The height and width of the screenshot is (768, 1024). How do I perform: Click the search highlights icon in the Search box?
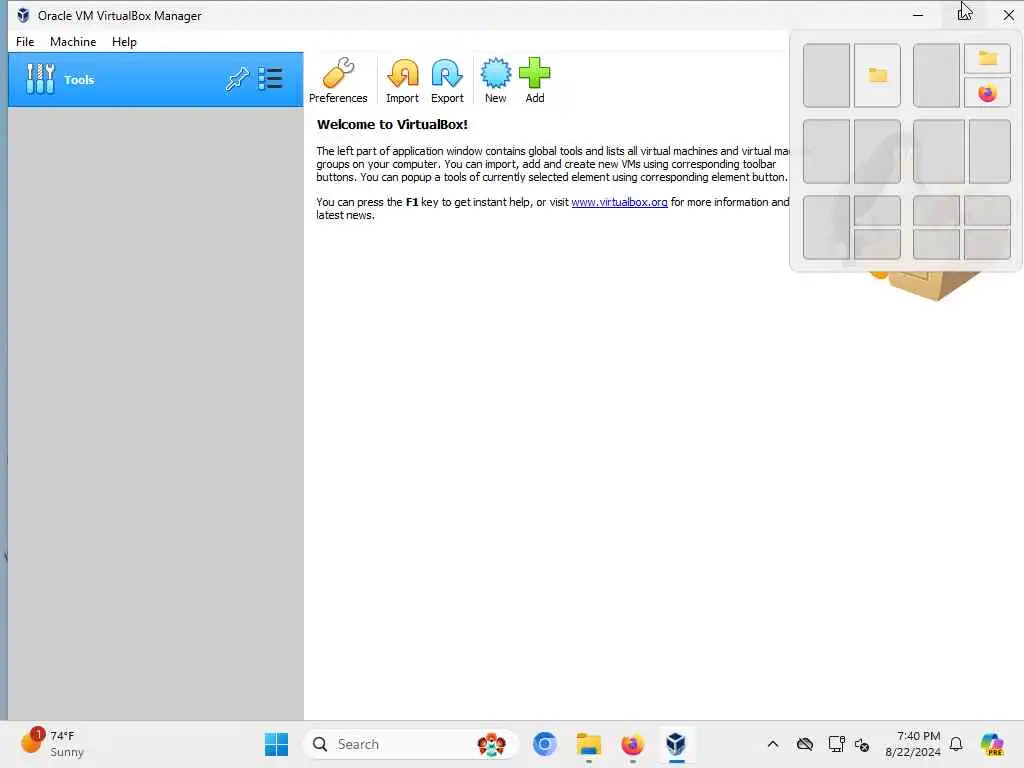click(491, 744)
